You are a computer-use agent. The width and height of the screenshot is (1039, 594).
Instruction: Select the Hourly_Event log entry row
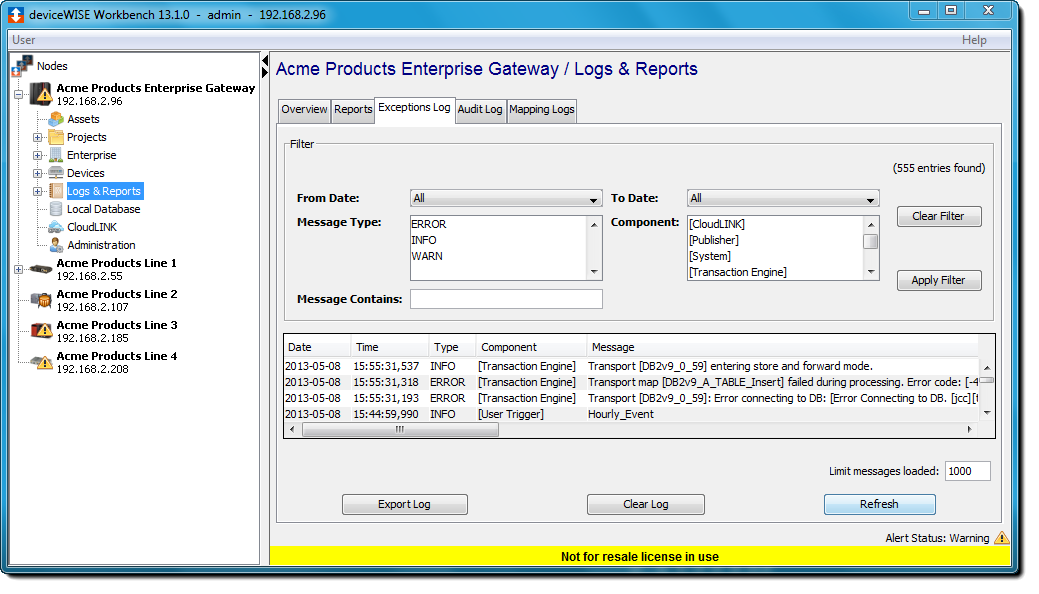pyautogui.click(x=631, y=414)
